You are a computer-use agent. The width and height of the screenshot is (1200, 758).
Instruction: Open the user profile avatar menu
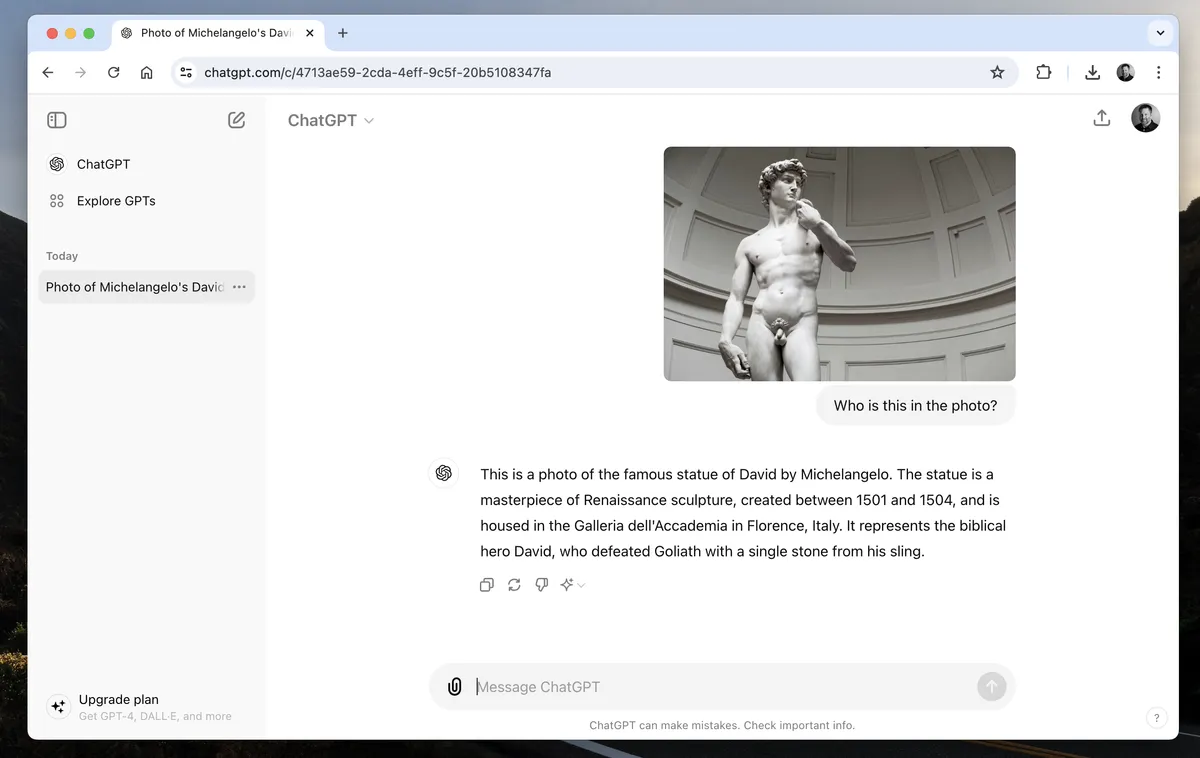[1145, 118]
